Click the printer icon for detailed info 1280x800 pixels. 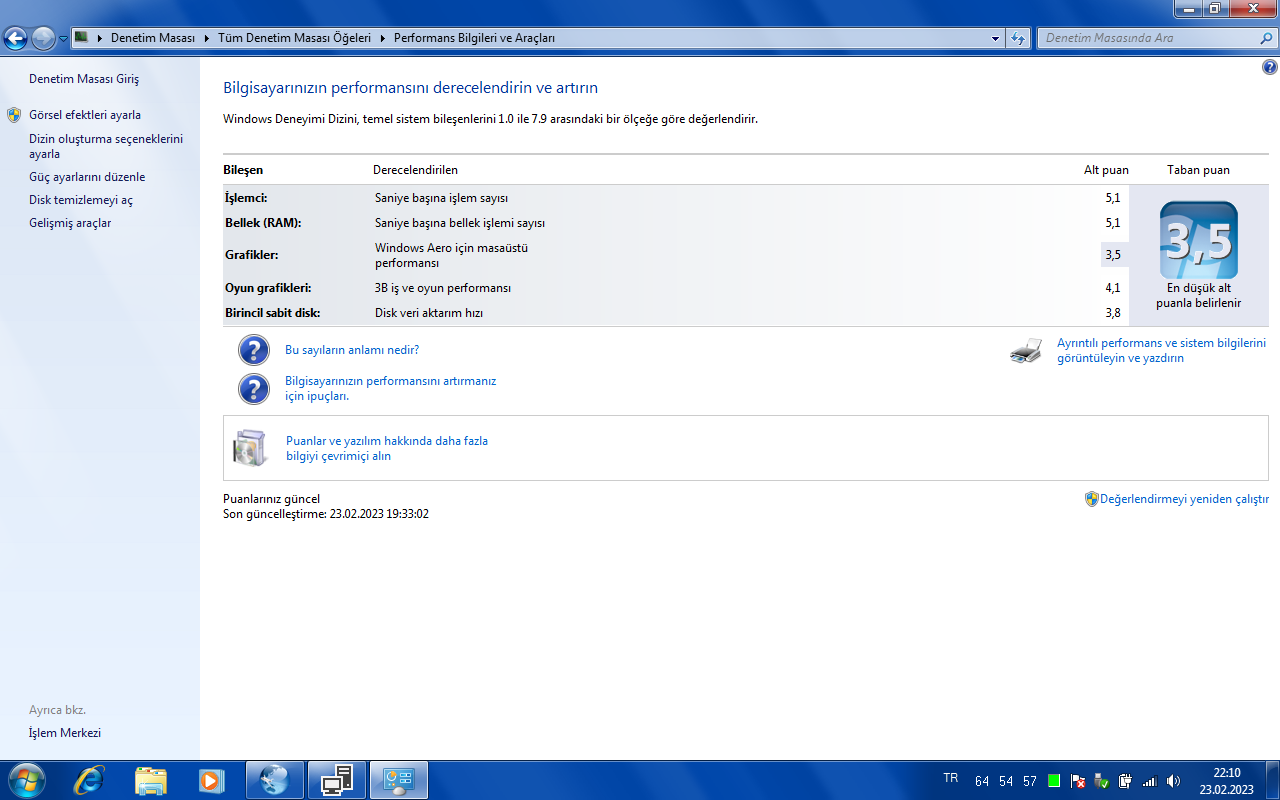pyautogui.click(x=1026, y=350)
